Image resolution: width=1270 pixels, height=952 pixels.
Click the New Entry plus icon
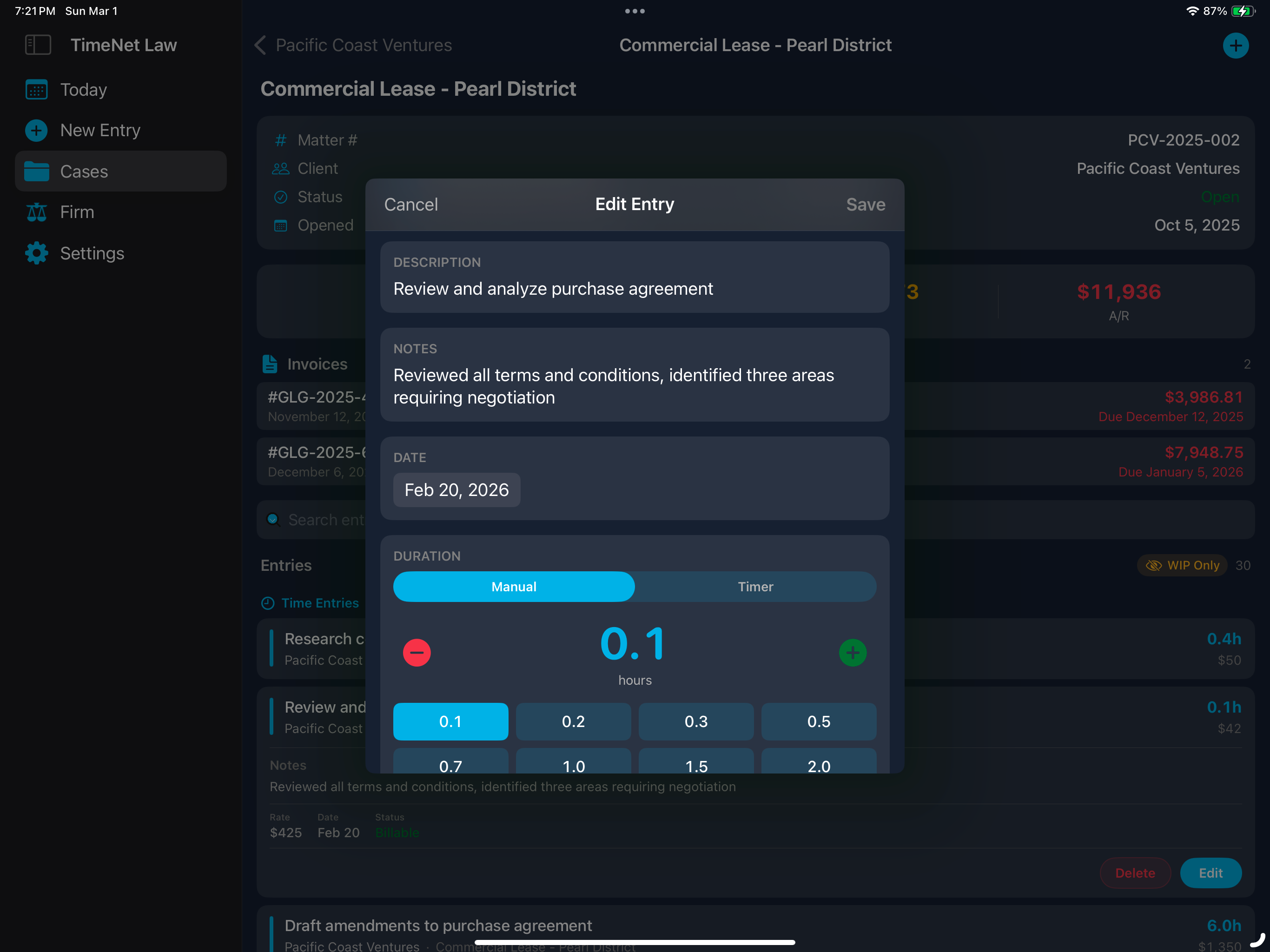click(37, 130)
